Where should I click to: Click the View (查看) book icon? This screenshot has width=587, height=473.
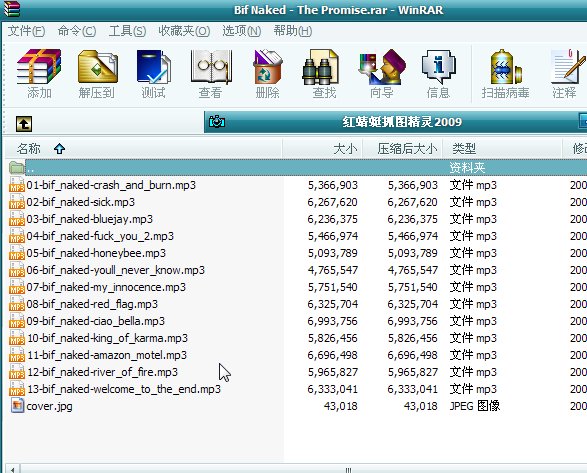[x=211, y=67]
